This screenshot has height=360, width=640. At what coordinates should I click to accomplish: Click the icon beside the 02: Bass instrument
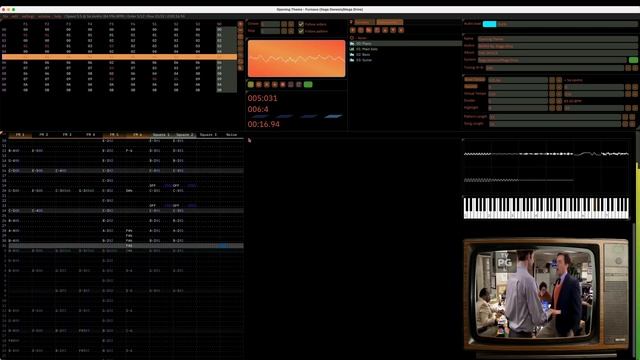click(x=352, y=55)
